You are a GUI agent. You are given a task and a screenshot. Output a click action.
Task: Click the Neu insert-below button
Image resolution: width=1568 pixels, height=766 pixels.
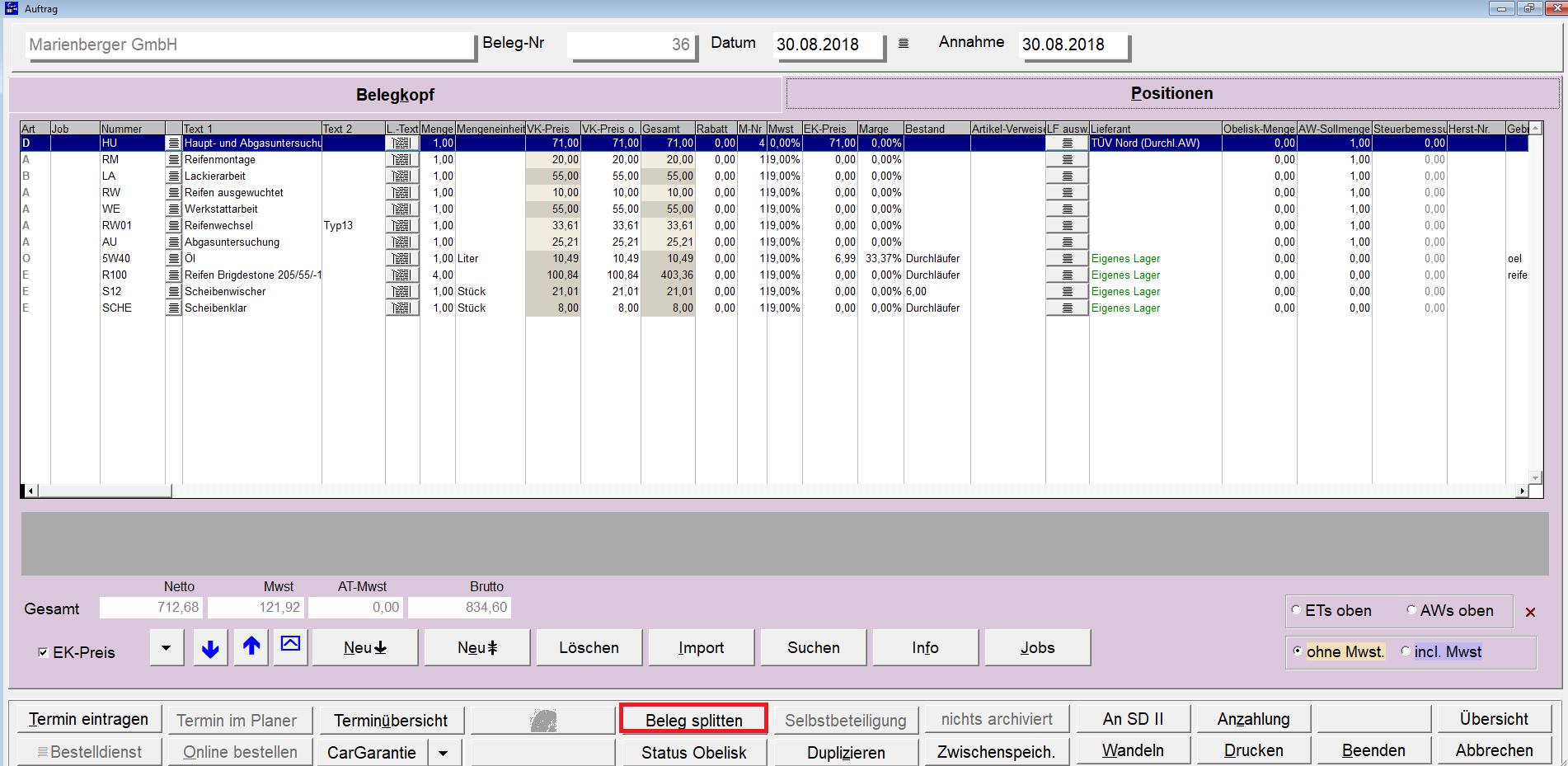click(364, 648)
